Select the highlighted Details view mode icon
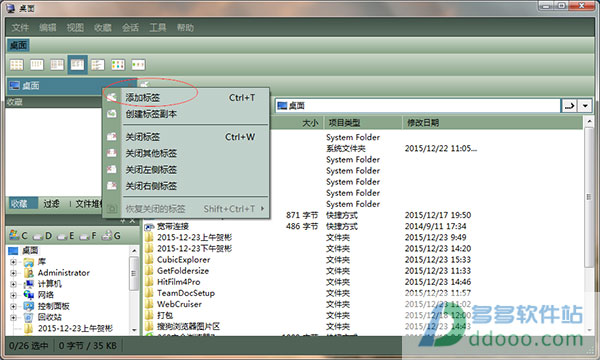Viewport: 600px width, 360px height. point(77,65)
